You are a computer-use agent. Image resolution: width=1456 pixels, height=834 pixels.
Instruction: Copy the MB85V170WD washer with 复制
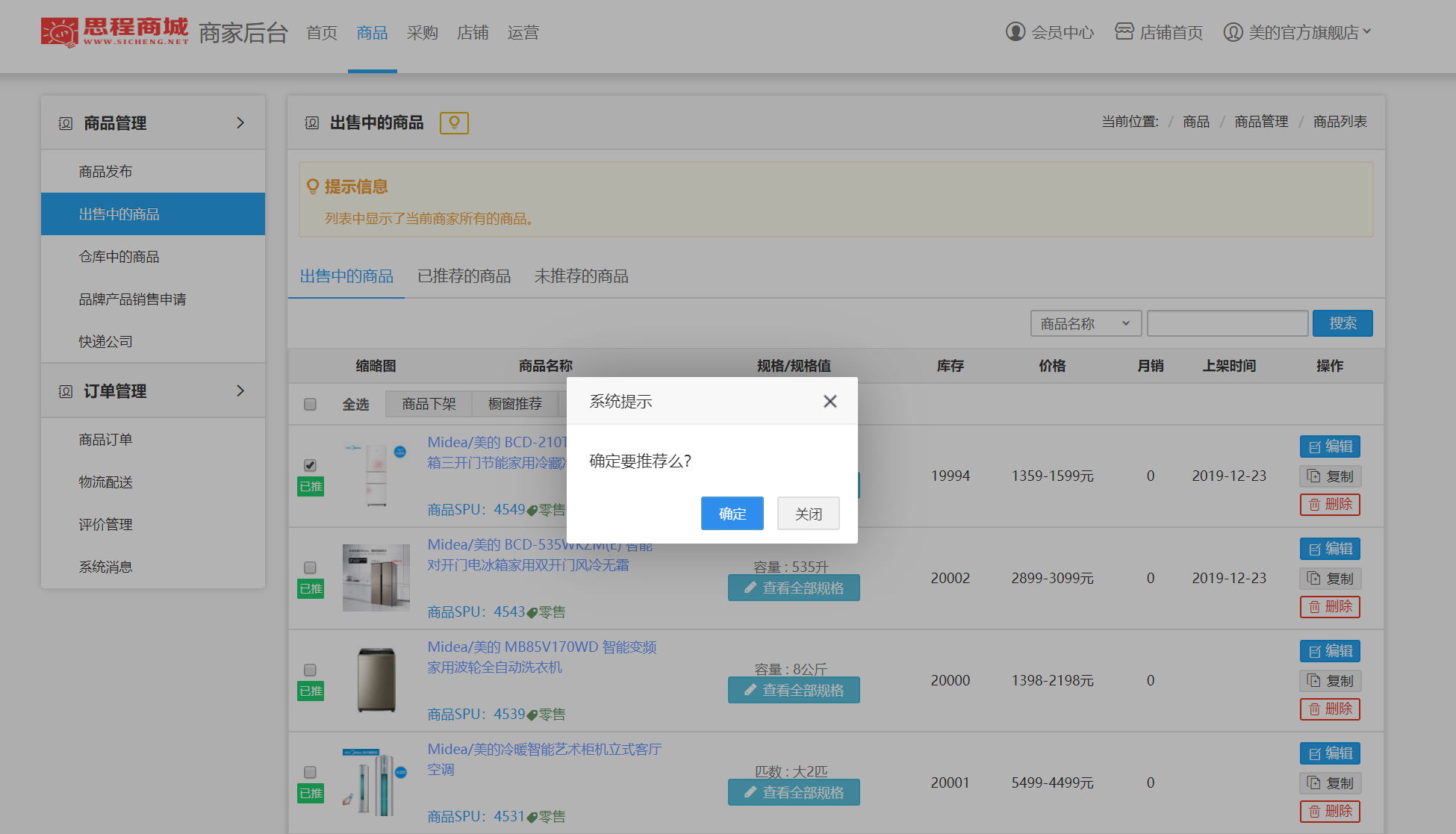[x=1330, y=681]
